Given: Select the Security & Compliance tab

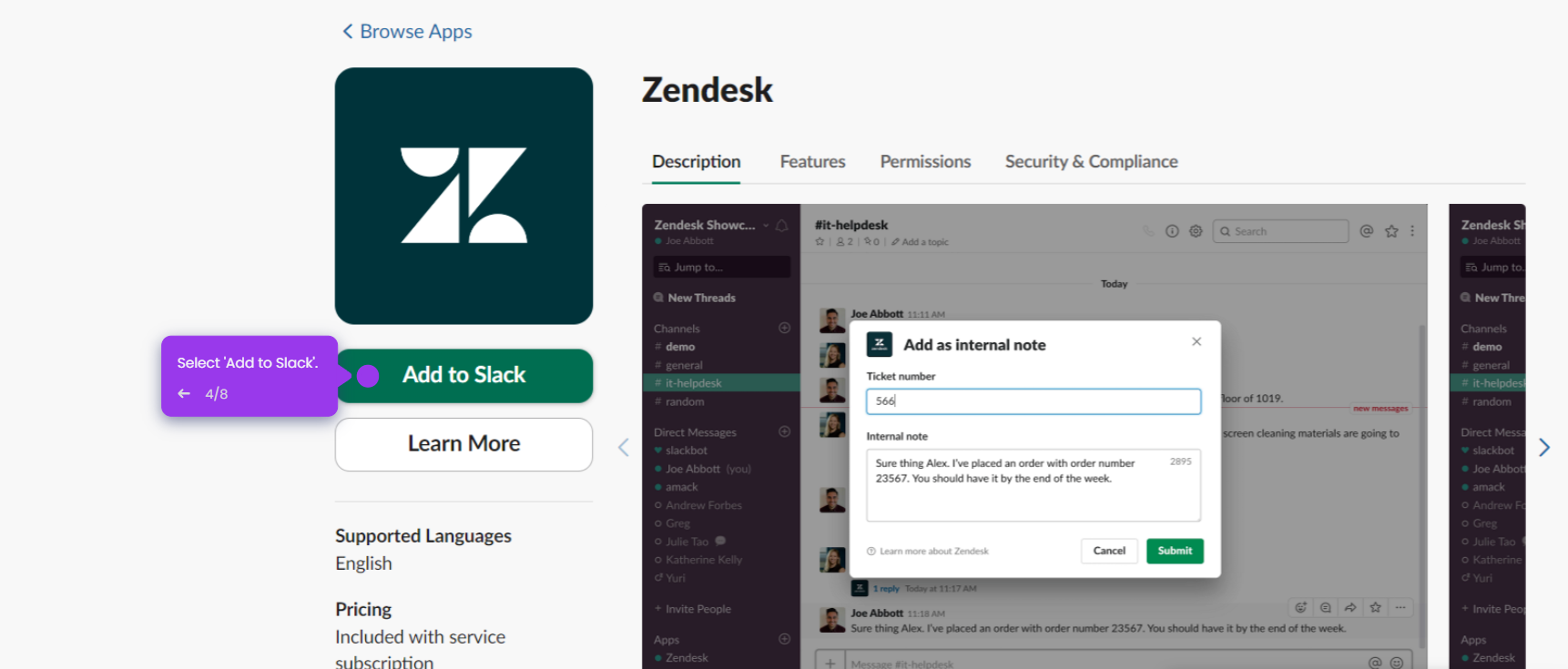Looking at the screenshot, I should 1091,161.
